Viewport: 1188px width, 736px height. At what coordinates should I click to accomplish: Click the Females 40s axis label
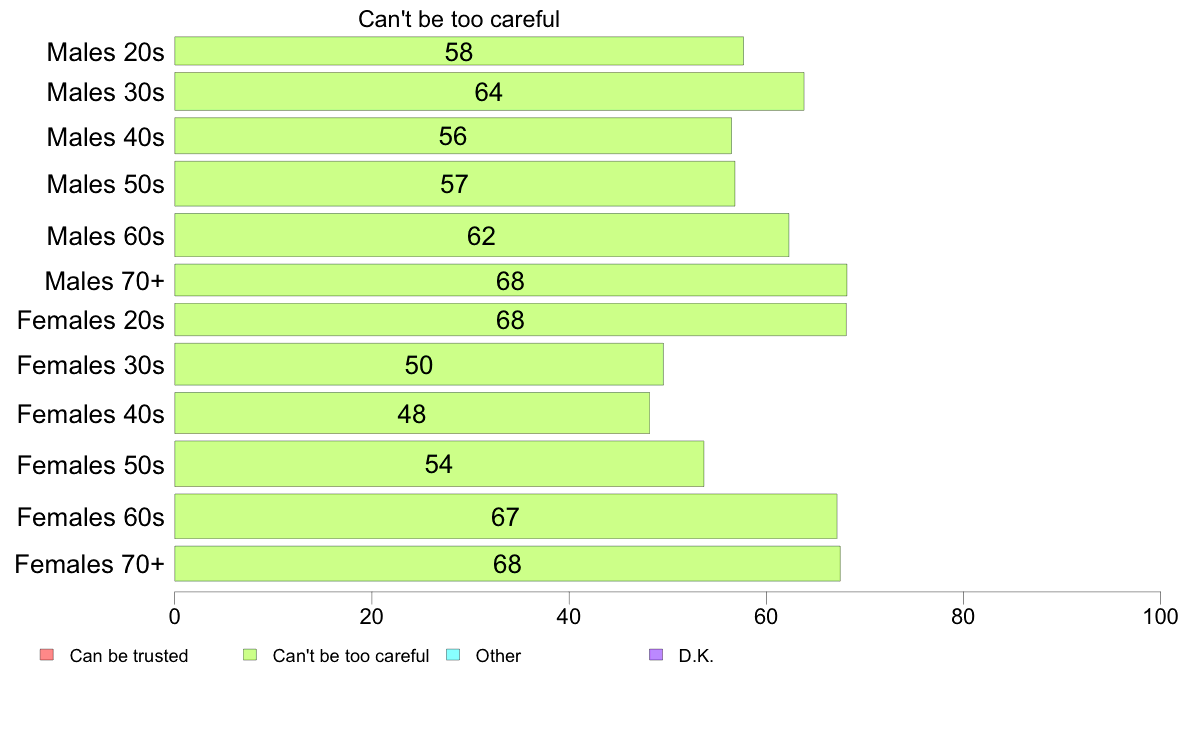[90, 414]
